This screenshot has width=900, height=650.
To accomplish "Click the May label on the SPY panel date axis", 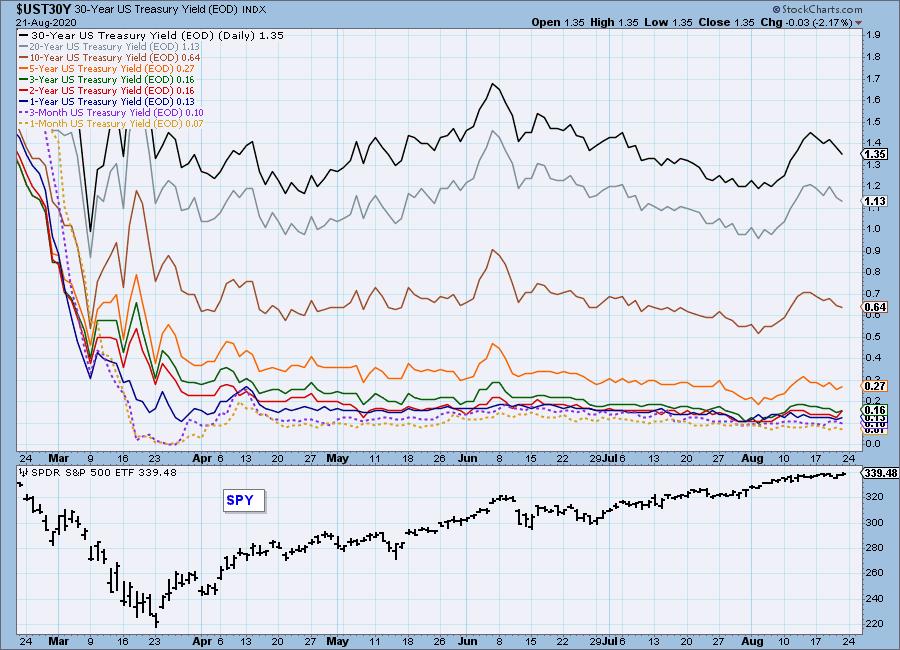I will [x=337, y=641].
